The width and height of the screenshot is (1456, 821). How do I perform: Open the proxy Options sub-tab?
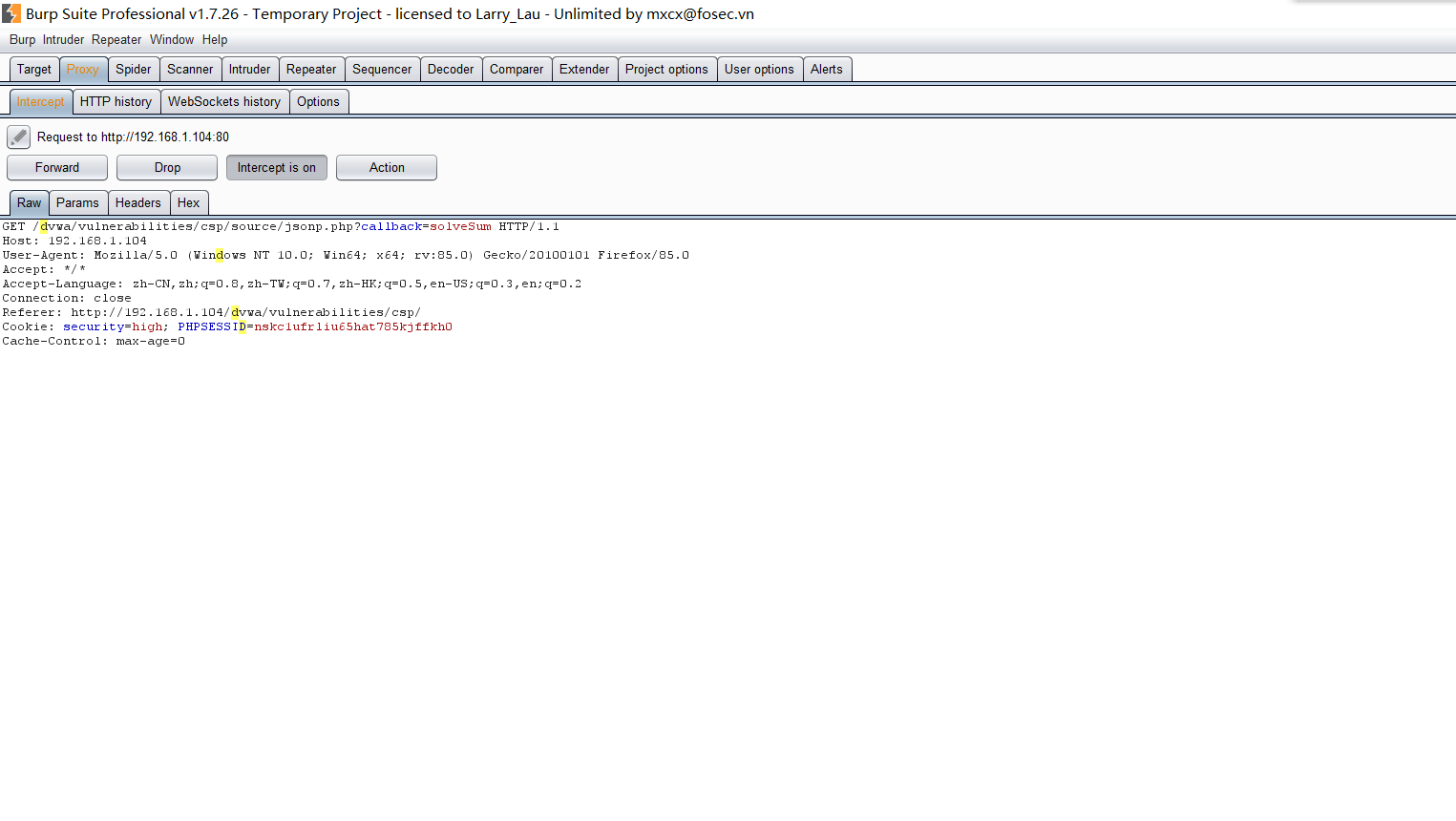click(318, 102)
